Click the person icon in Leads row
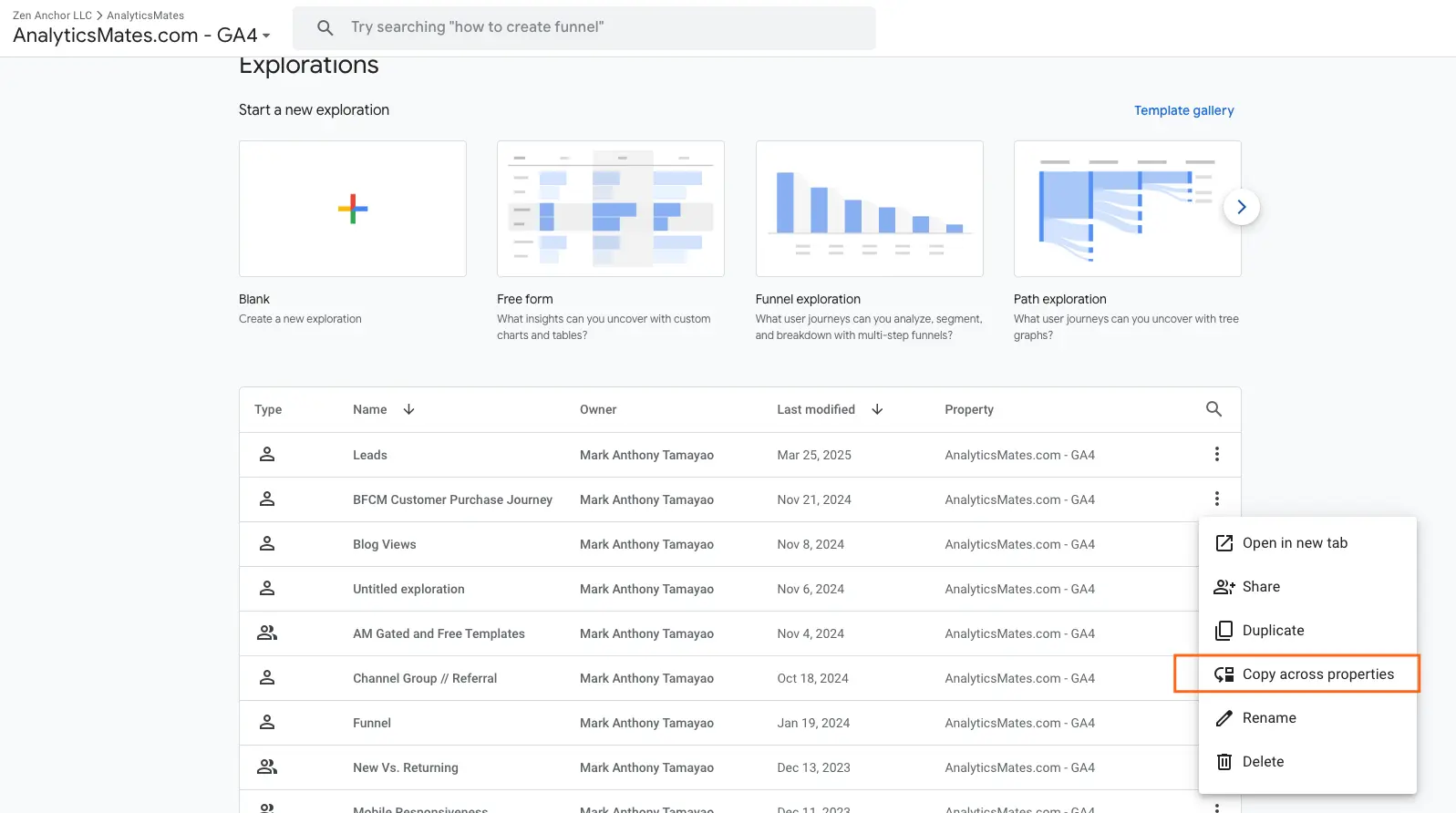Image resolution: width=1456 pixels, height=813 pixels. pyautogui.click(x=267, y=454)
